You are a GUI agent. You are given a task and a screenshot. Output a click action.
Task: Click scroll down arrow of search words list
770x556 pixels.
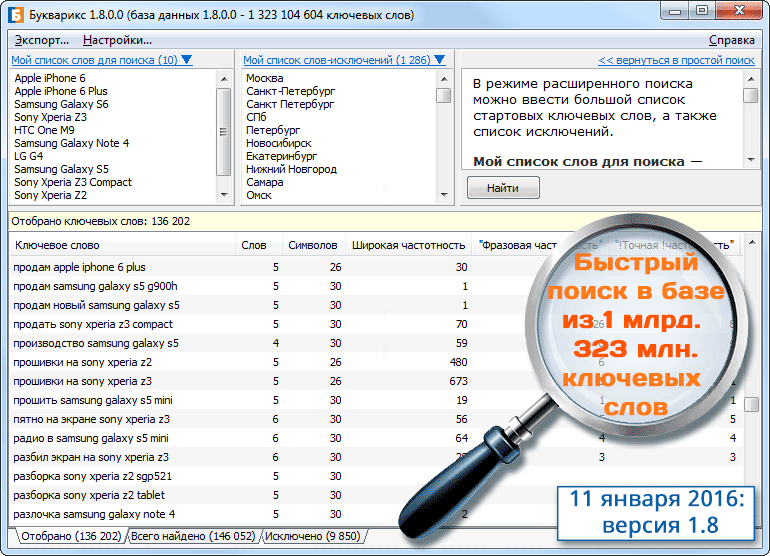(x=224, y=195)
